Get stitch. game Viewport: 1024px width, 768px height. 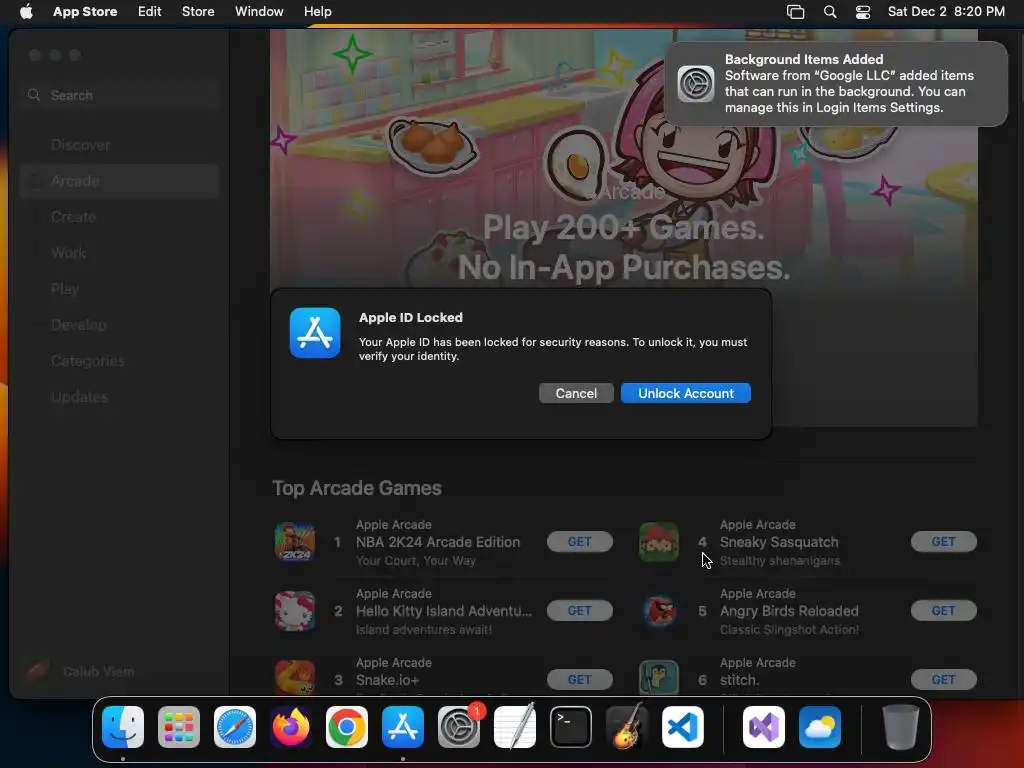(943, 680)
